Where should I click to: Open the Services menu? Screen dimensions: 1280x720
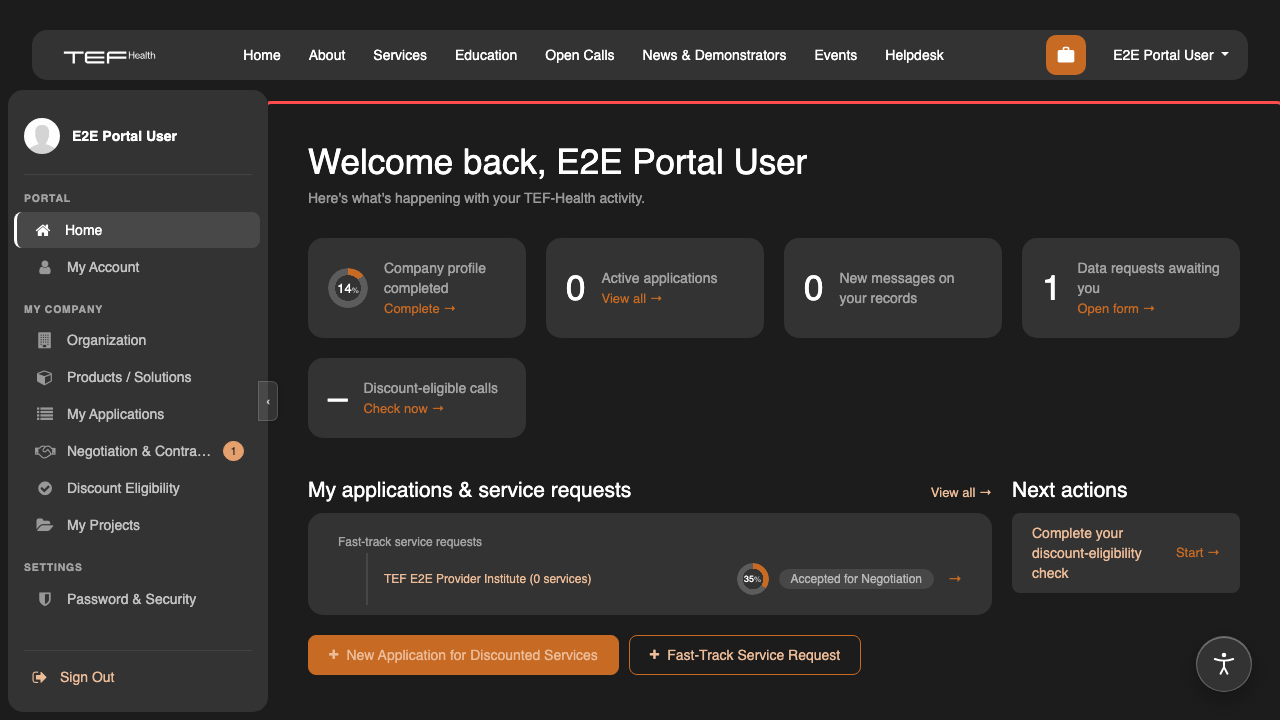point(400,55)
